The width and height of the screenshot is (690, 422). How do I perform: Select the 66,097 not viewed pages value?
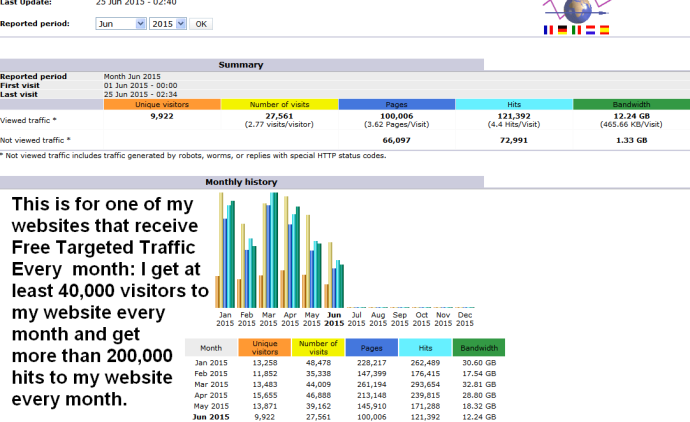[x=396, y=140]
